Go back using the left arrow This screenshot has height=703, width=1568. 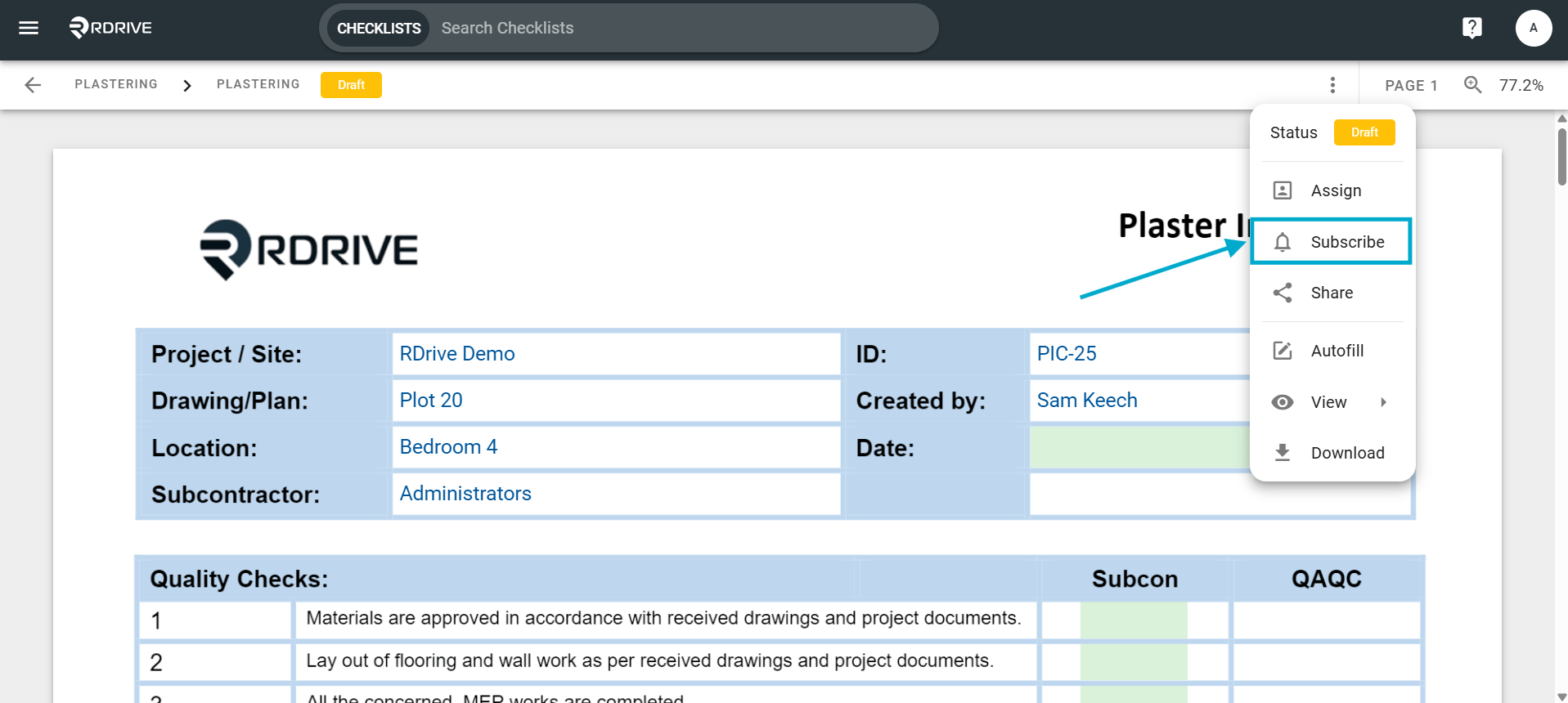33,85
